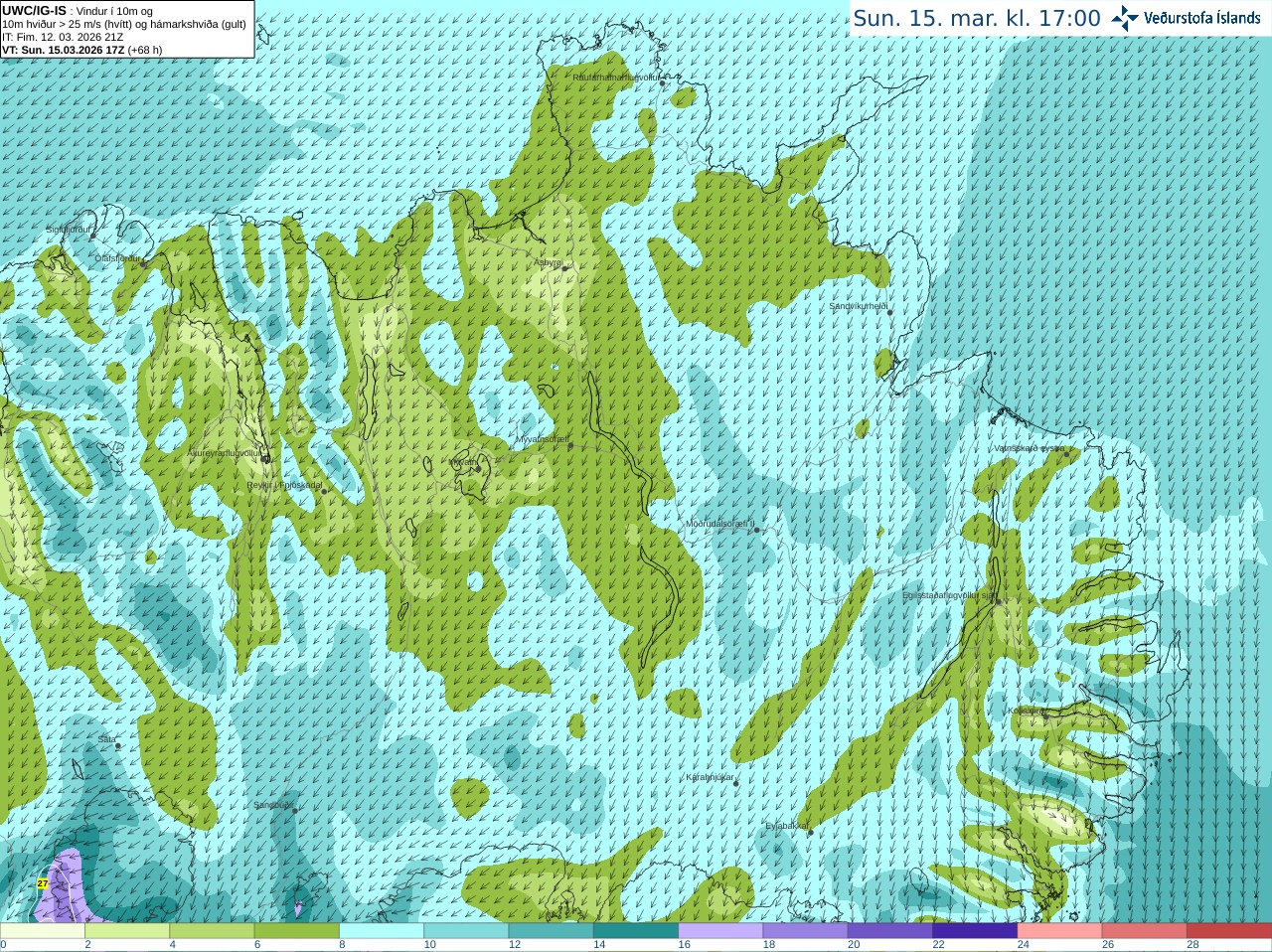Pick the 8–10 m/s light cyan swatch
The image size is (1272, 952).
point(382,931)
